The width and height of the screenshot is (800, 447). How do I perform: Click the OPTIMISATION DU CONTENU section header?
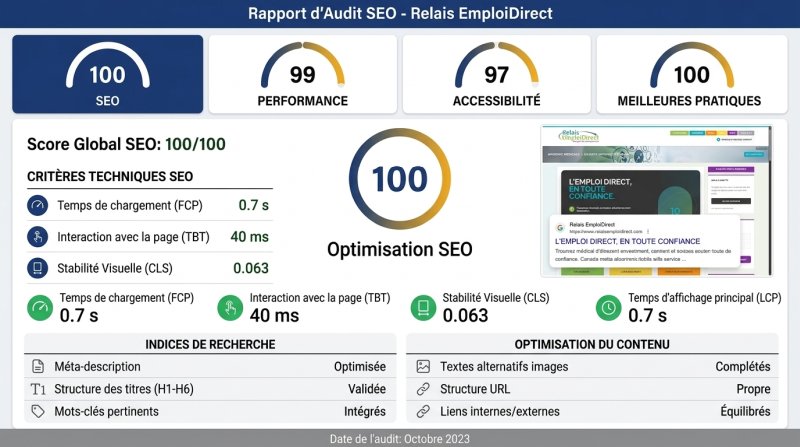(592, 344)
